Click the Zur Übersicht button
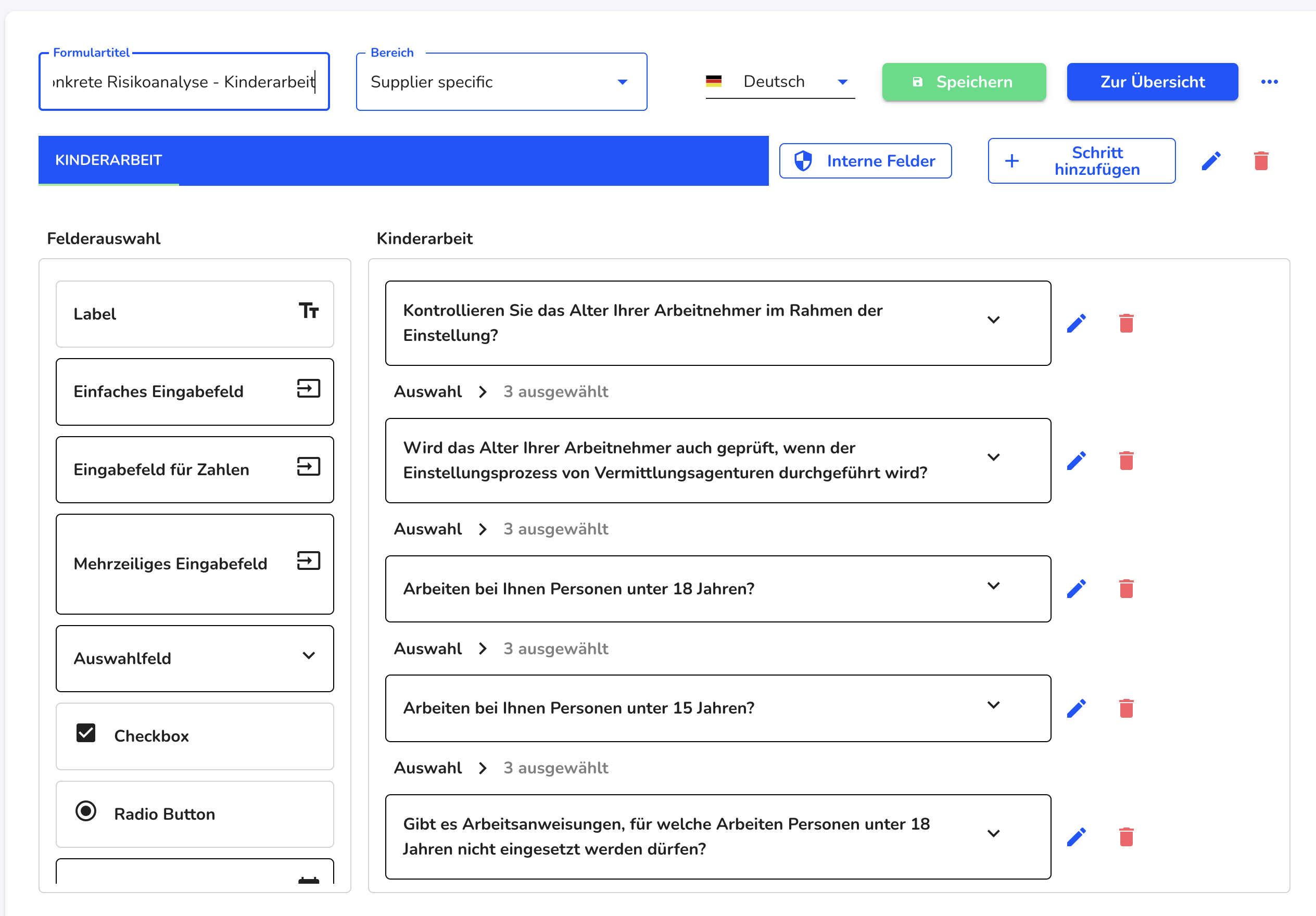The width and height of the screenshot is (1316, 916). click(1152, 82)
